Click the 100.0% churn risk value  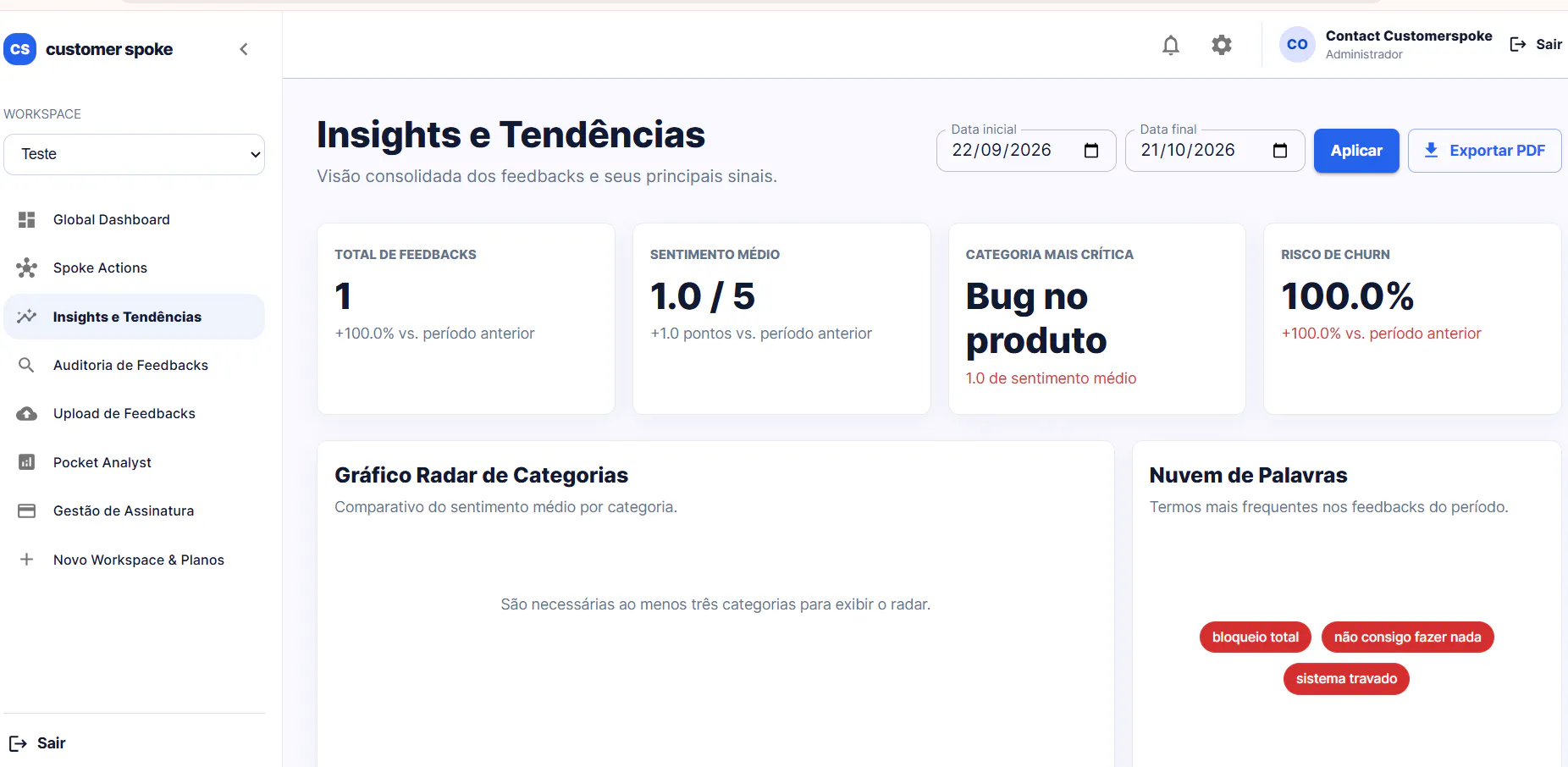1348,296
